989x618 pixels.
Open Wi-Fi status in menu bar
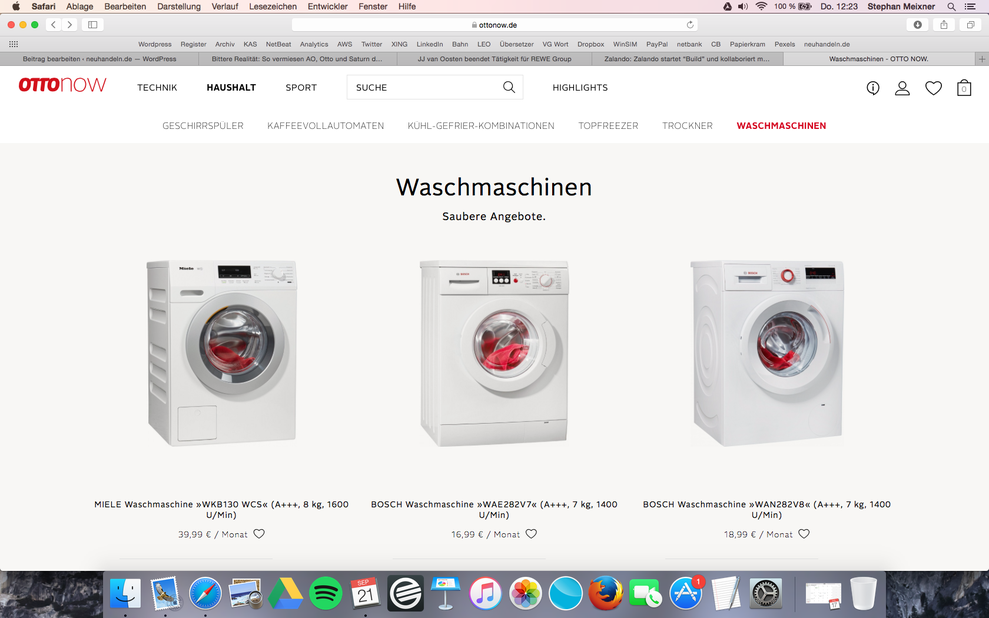[761, 6]
